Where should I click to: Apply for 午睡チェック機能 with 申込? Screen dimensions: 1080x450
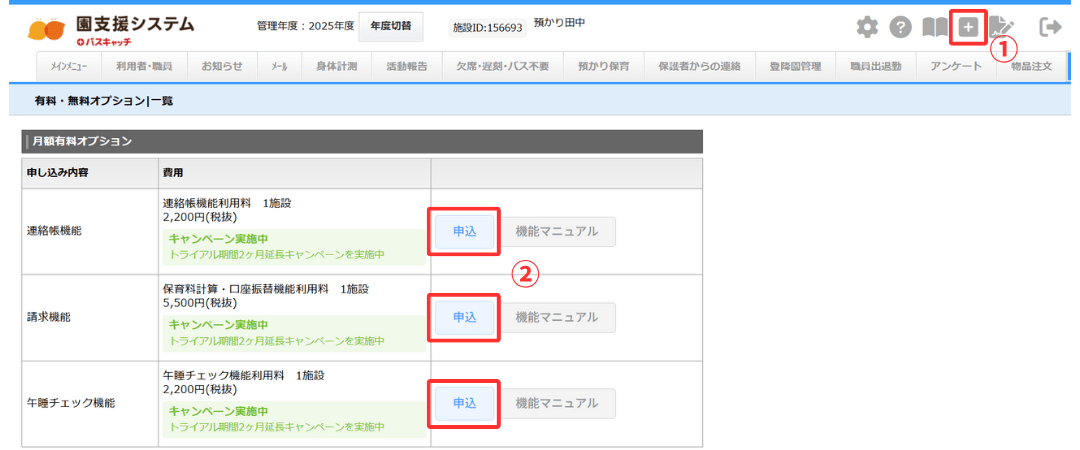(x=464, y=403)
